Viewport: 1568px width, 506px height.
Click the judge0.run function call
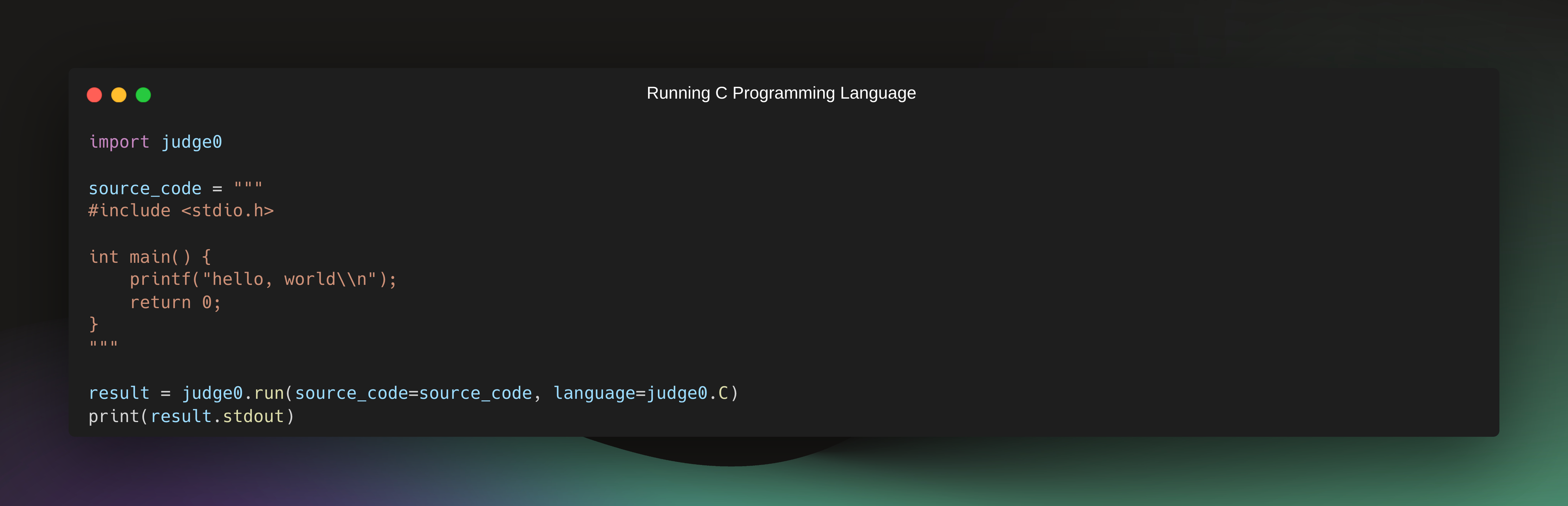click(233, 393)
